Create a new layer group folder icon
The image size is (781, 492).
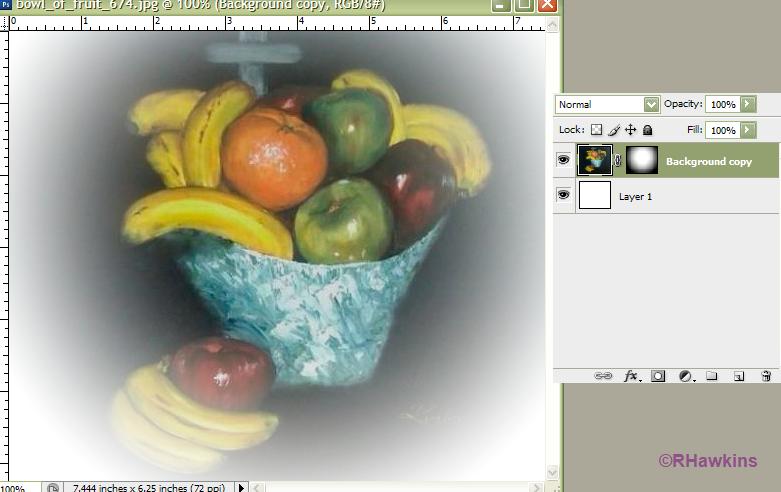click(712, 375)
